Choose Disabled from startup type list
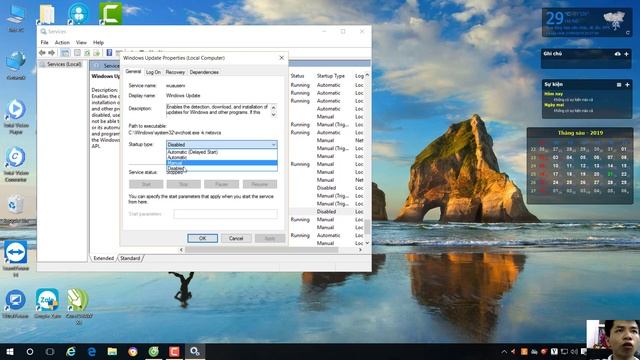This screenshot has width=640, height=360. 222,168
